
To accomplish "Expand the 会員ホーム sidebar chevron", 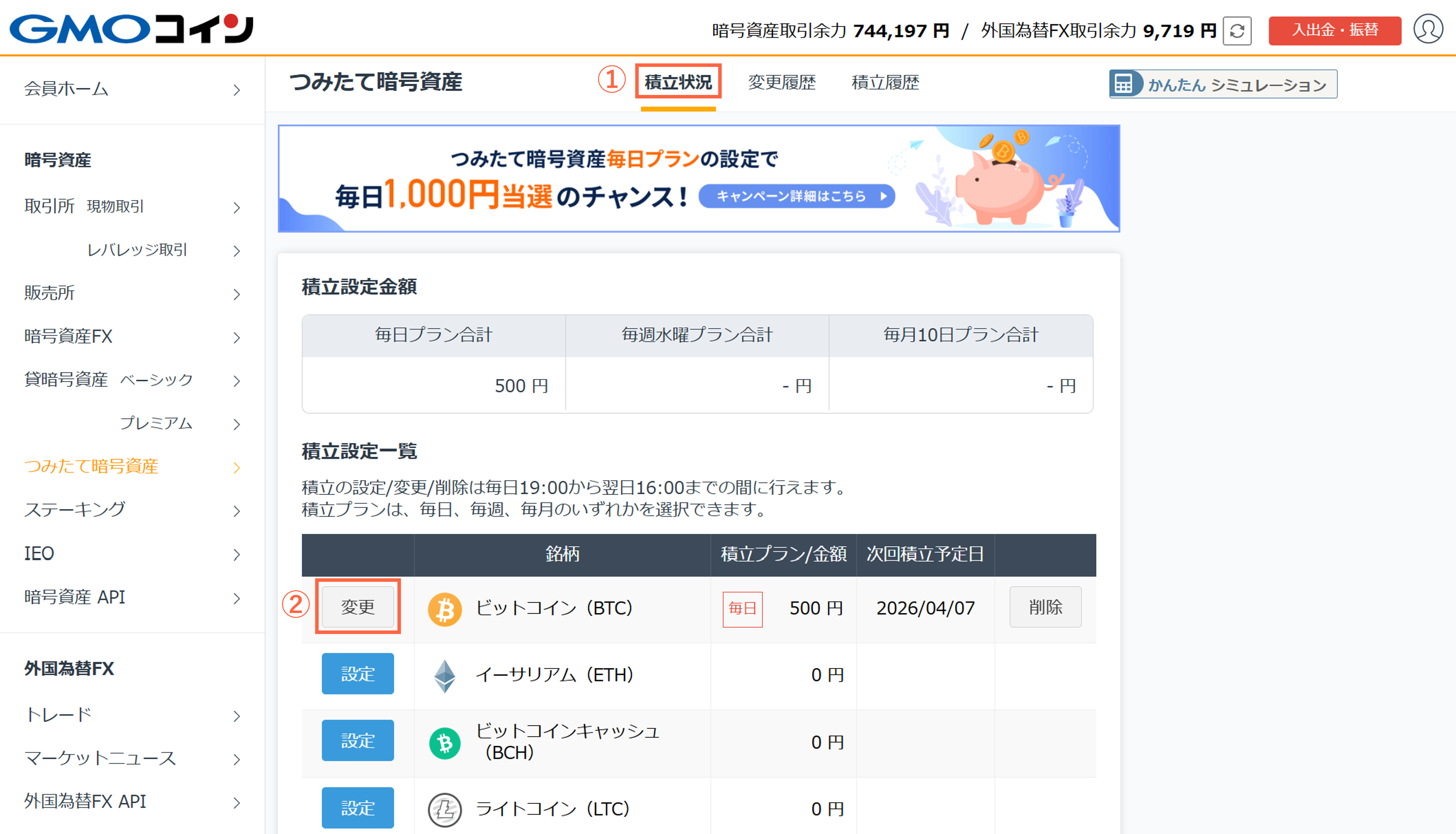I will (236, 90).
